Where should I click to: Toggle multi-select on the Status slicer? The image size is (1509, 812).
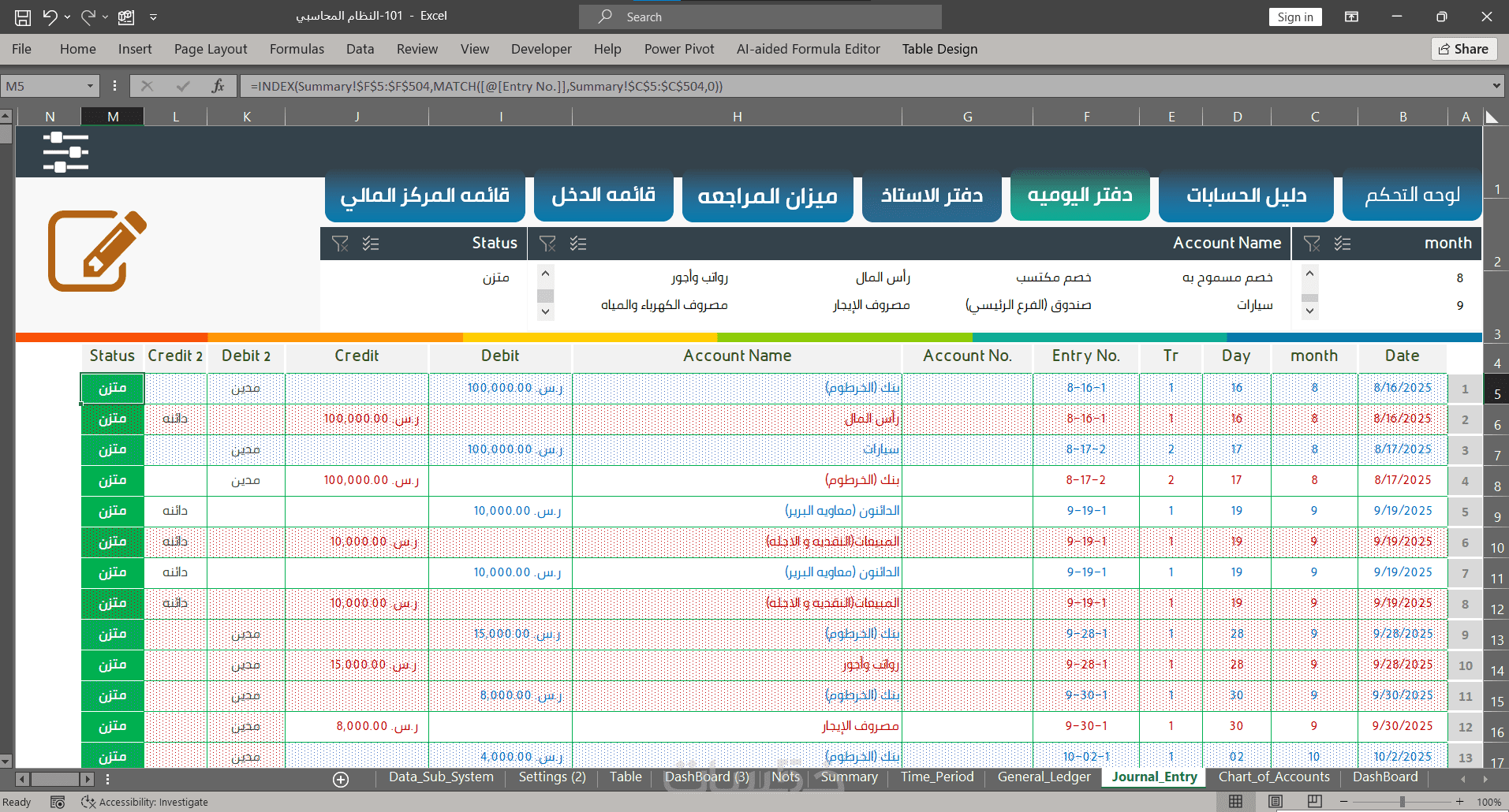click(371, 244)
